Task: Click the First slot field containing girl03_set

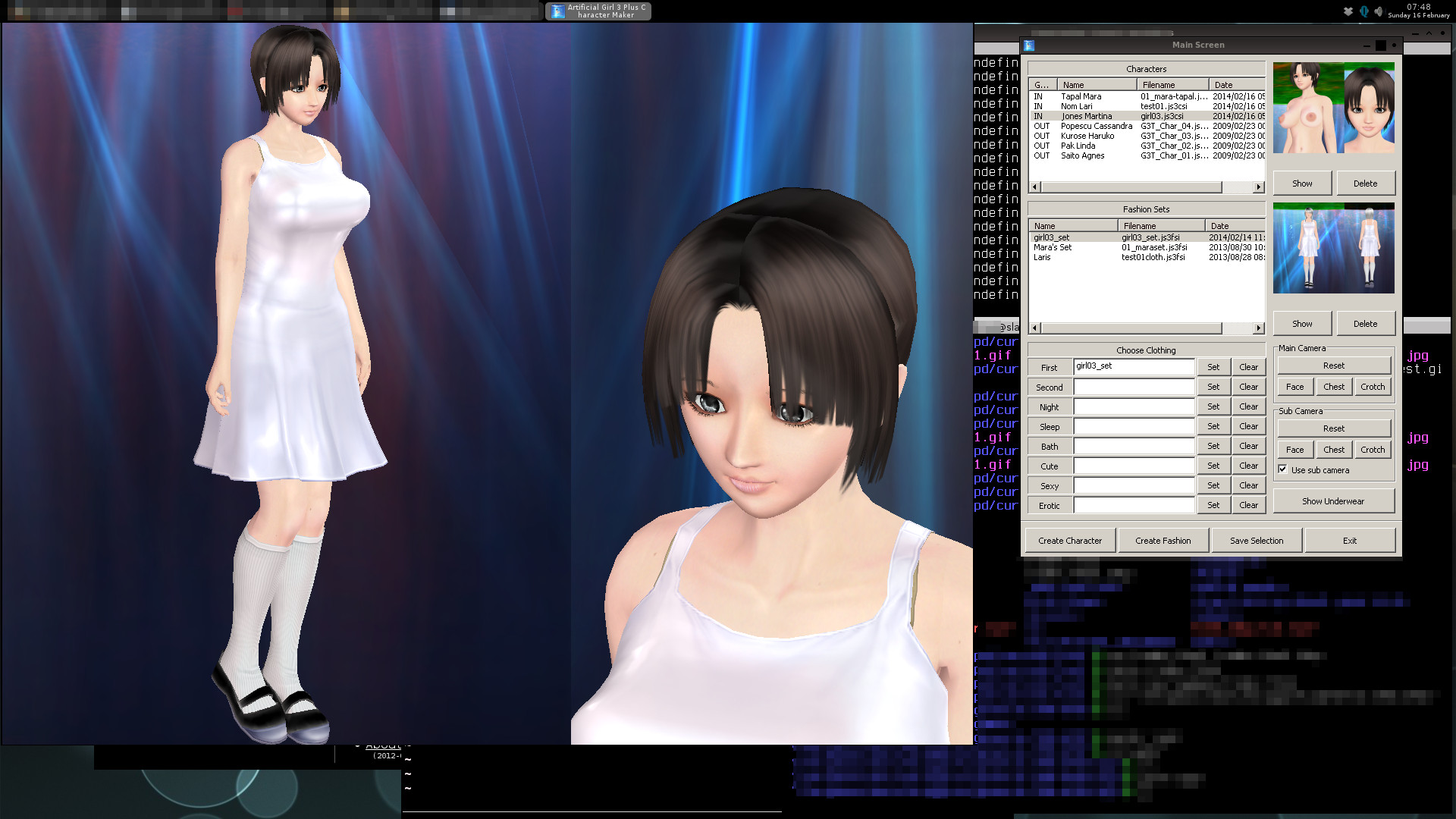Action: pyautogui.click(x=1134, y=367)
